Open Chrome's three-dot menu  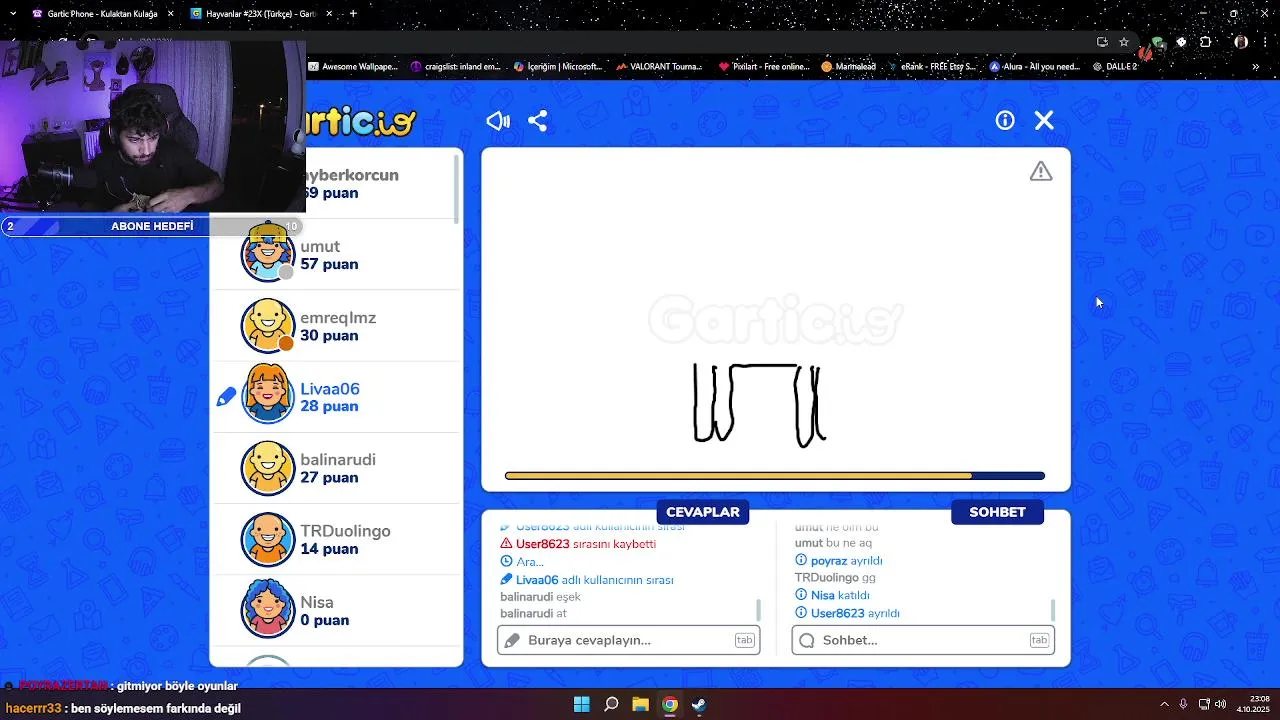(x=1266, y=42)
